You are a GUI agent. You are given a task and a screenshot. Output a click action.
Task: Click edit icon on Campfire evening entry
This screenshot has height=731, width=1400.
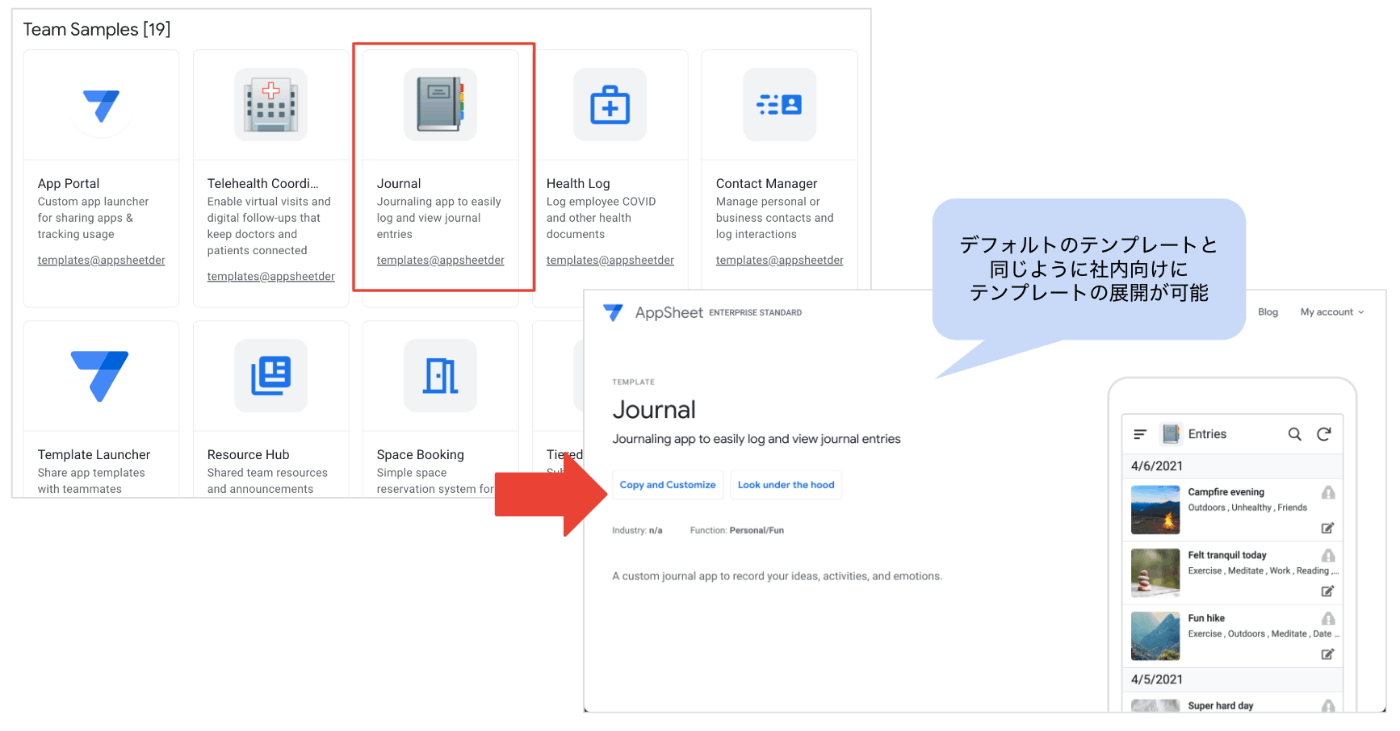(x=1328, y=528)
